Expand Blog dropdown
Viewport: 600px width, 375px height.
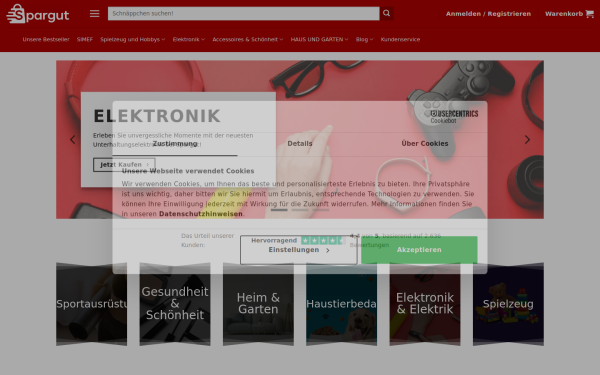364,39
